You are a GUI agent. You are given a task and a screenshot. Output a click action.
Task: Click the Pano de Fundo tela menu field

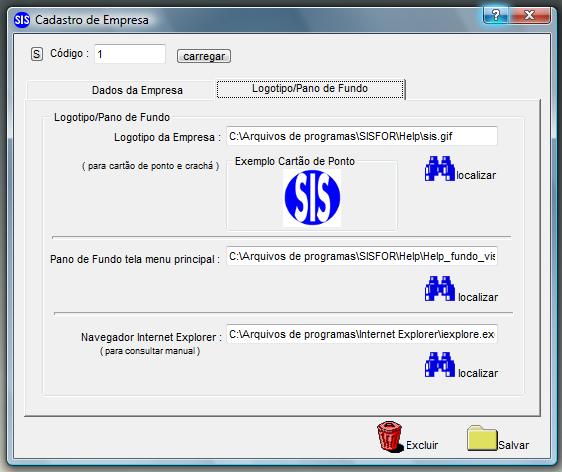[x=362, y=256]
